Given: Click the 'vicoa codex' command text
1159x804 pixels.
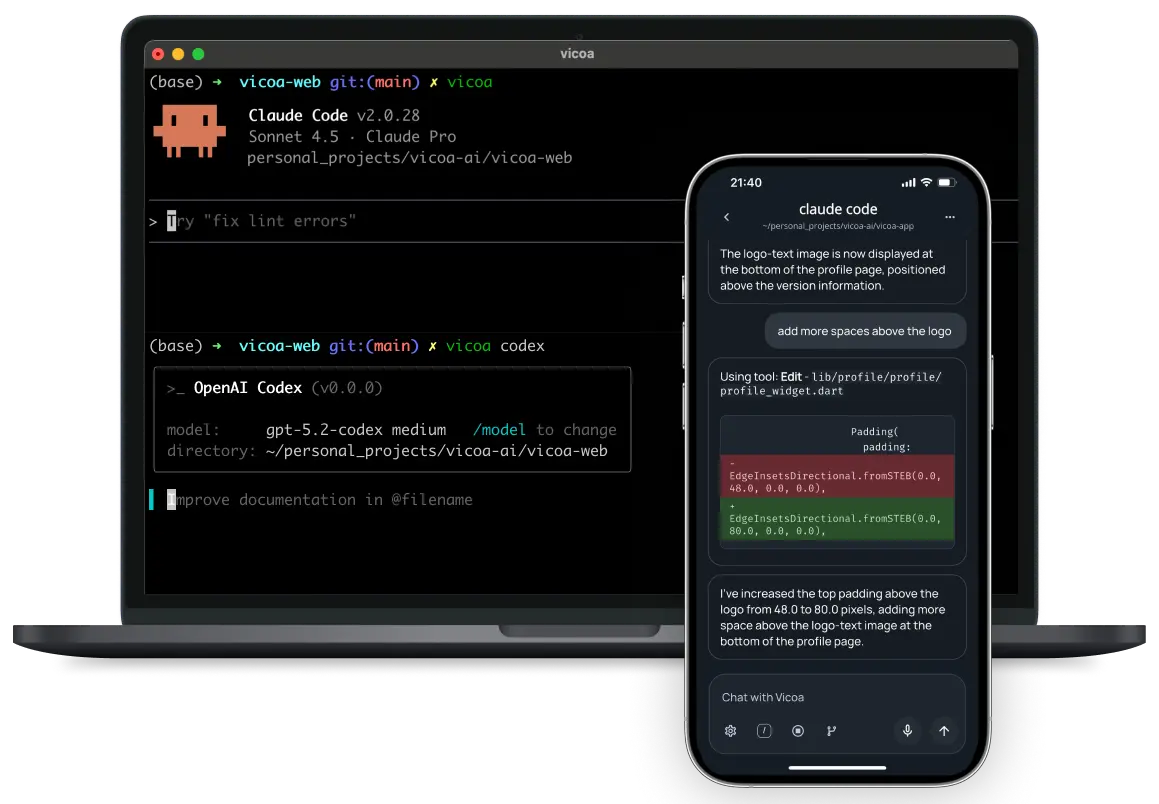Looking at the screenshot, I should tap(495, 346).
